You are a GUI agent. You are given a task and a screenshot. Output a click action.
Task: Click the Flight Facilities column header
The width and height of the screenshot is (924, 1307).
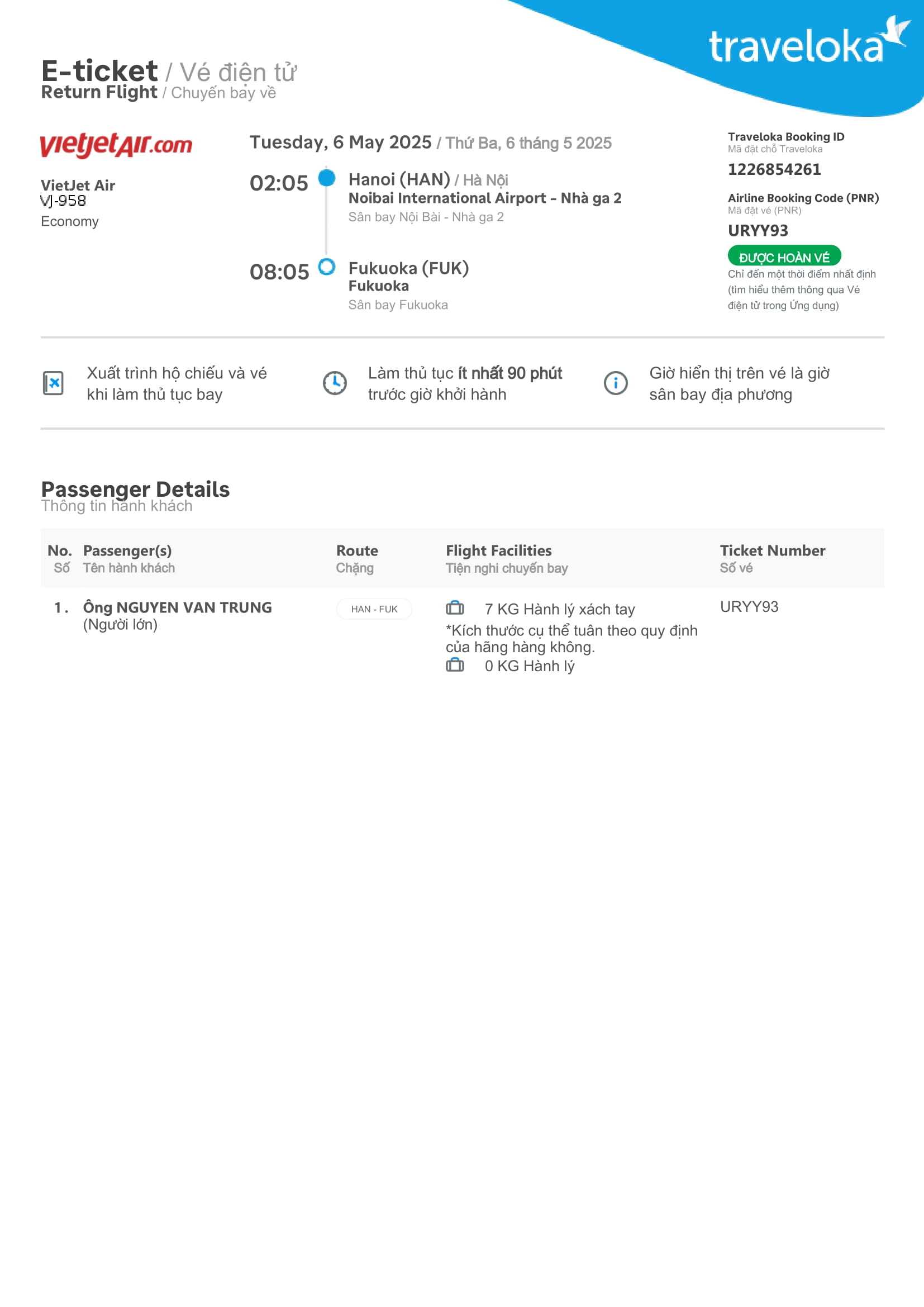click(498, 550)
